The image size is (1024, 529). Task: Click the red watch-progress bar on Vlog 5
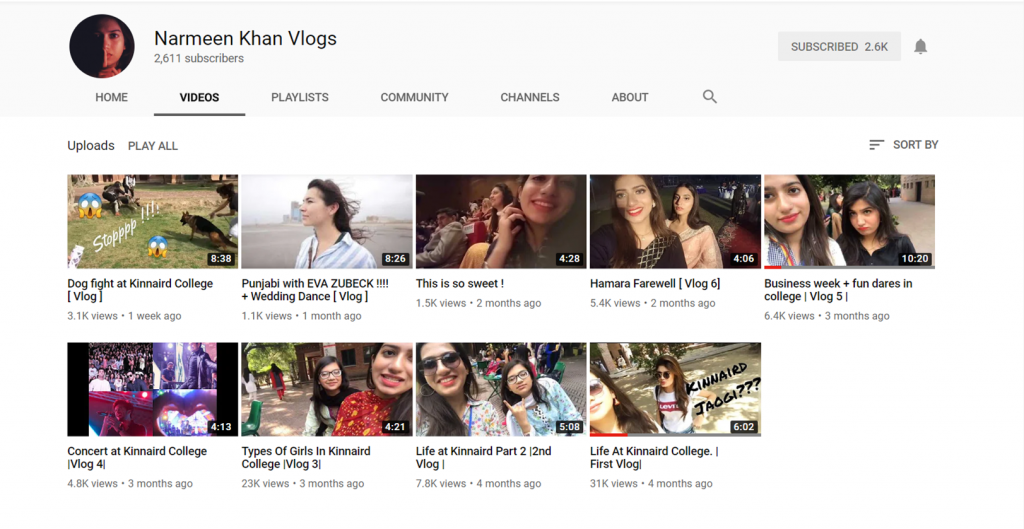click(x=773, y=267)
